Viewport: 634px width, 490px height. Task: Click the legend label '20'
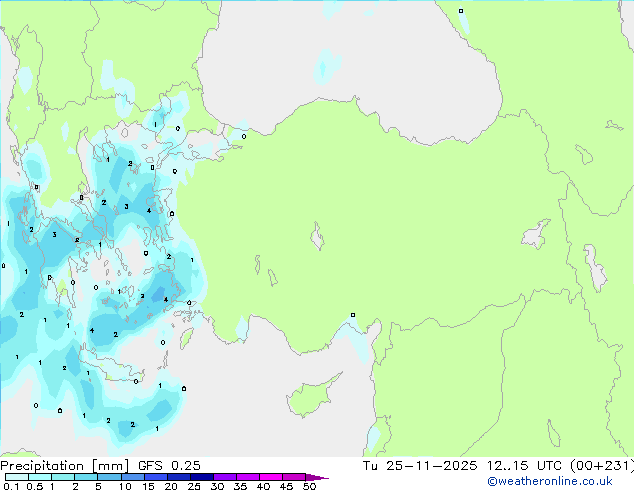[x=171, y=486]
